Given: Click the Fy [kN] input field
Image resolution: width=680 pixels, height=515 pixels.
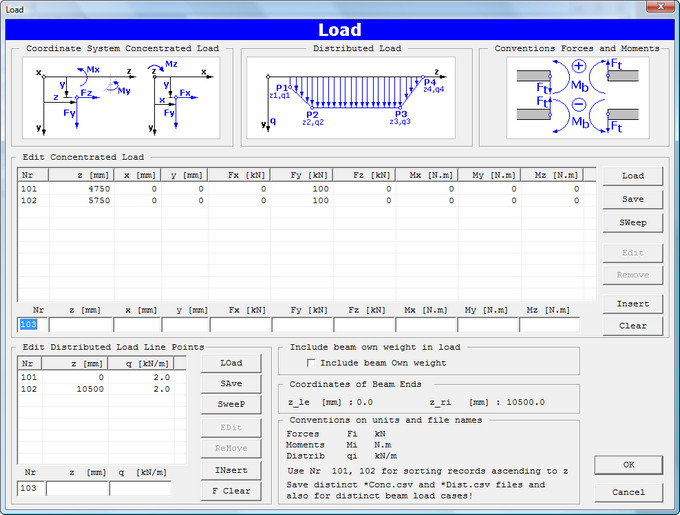Looking at the screenshot, I should tap(302, 325).
